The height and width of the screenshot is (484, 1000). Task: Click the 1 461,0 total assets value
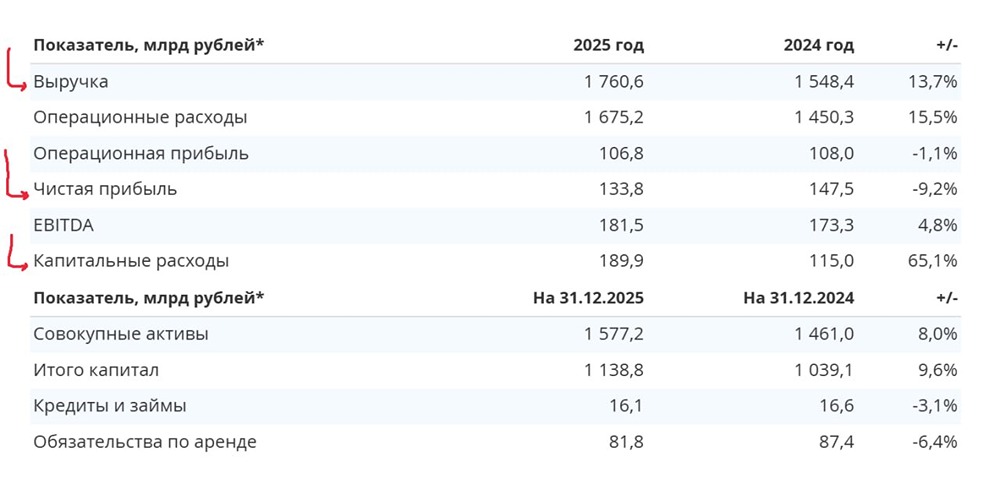[x=824, y=334]
